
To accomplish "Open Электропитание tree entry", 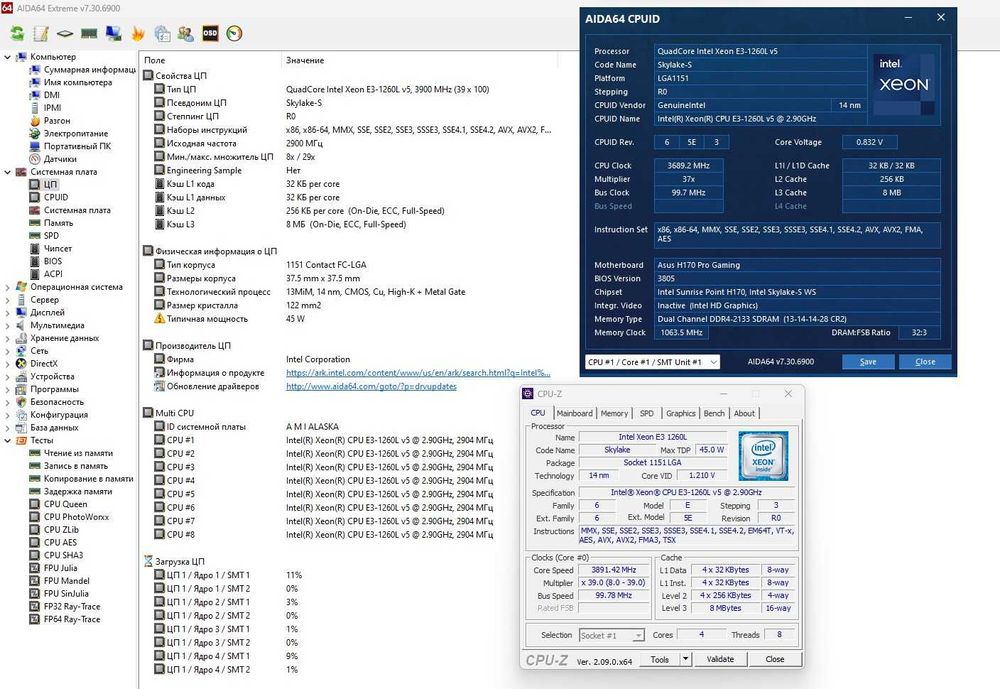I will point(76,133).
